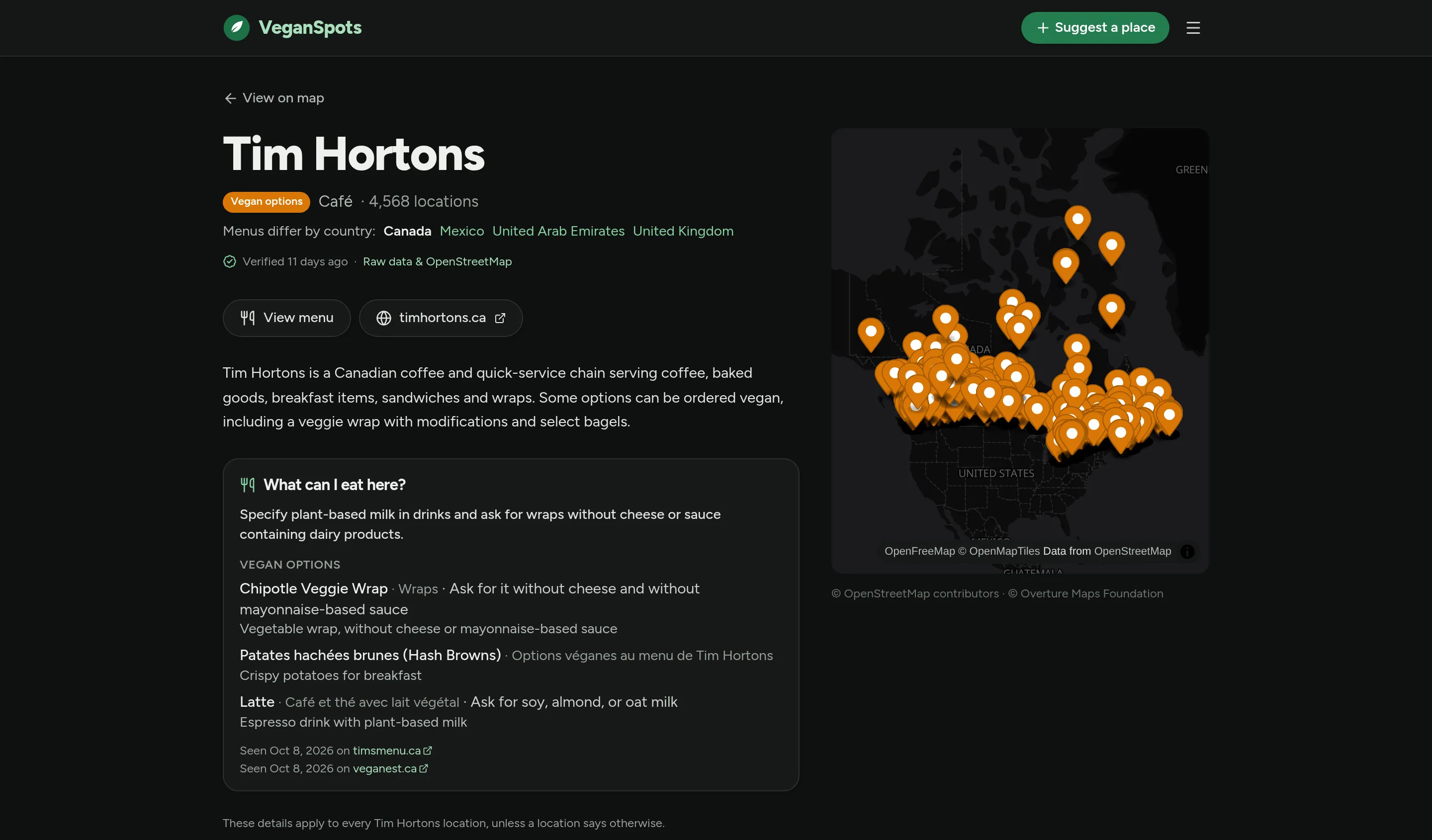
Task: Open the veganest.ca source link
Action: pos(390,768)
